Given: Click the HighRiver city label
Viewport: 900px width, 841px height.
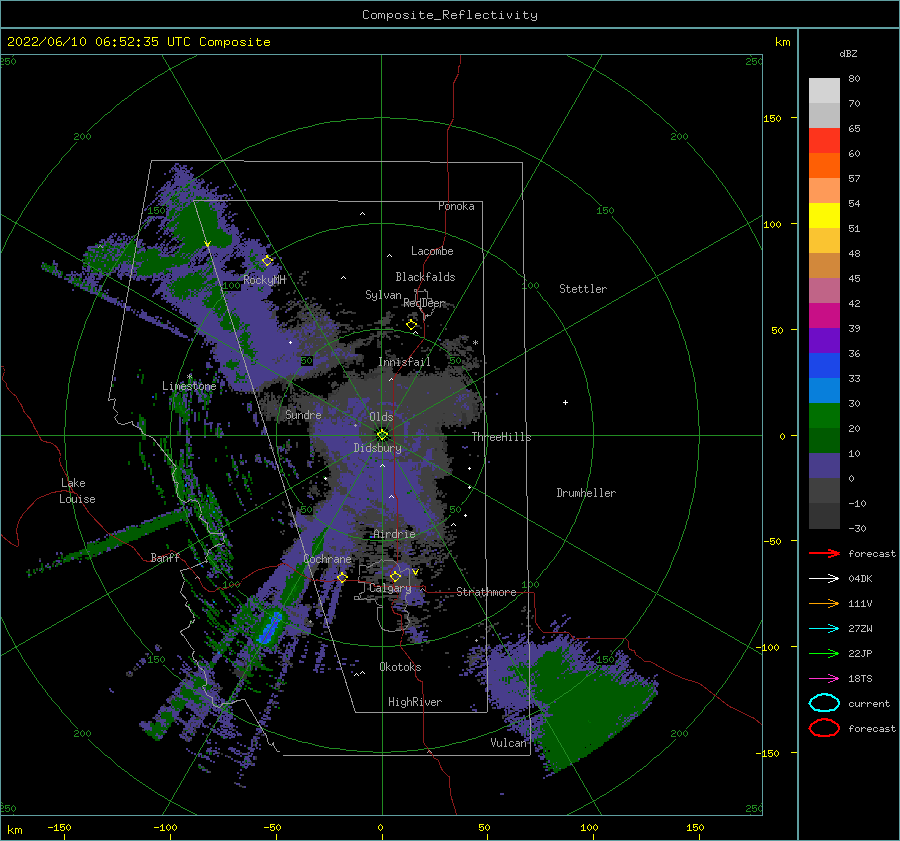Looking at the screenshot, I should click(x=415, y=702).
